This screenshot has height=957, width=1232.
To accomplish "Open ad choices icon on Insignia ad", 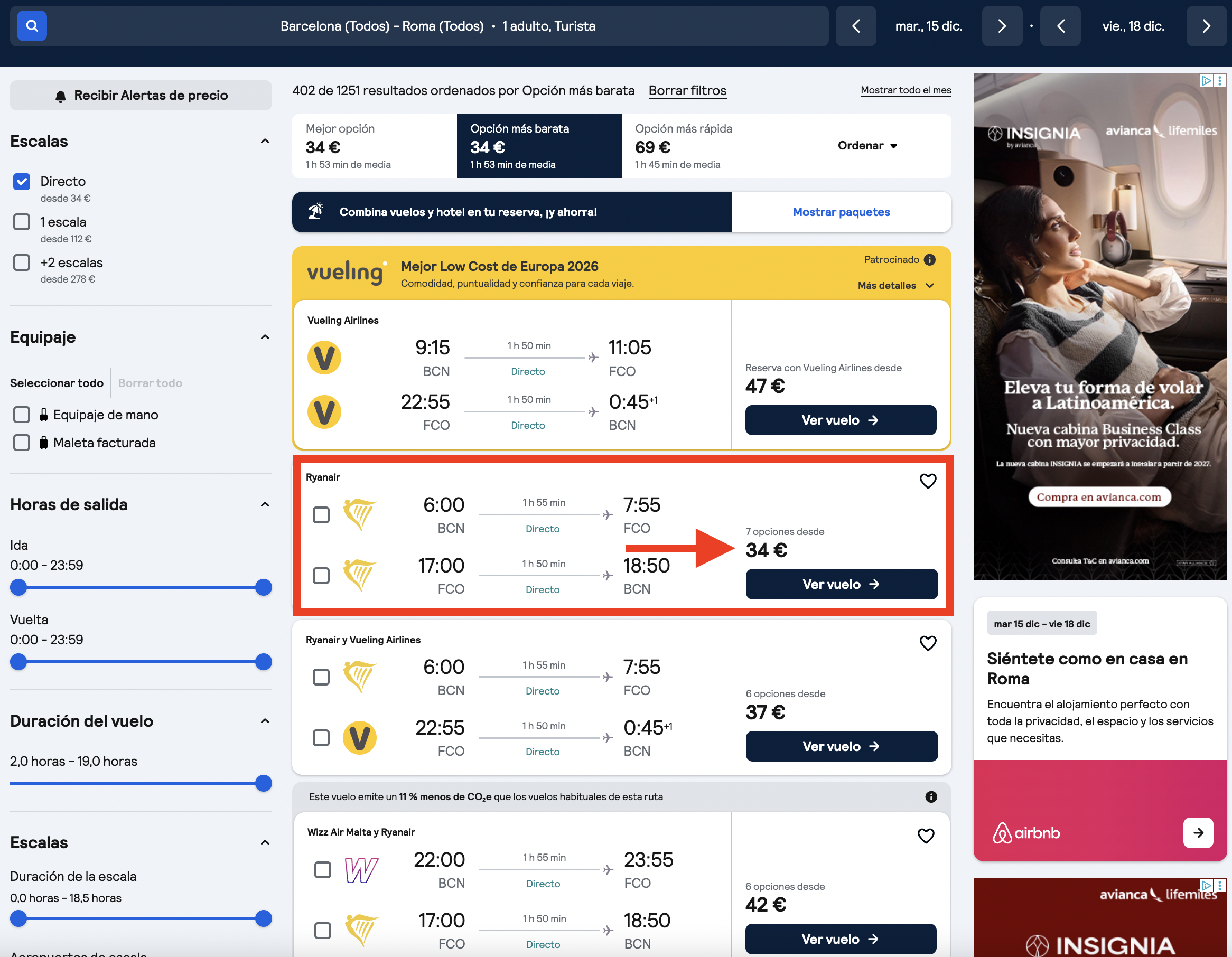I will [x=1206, y=81].
